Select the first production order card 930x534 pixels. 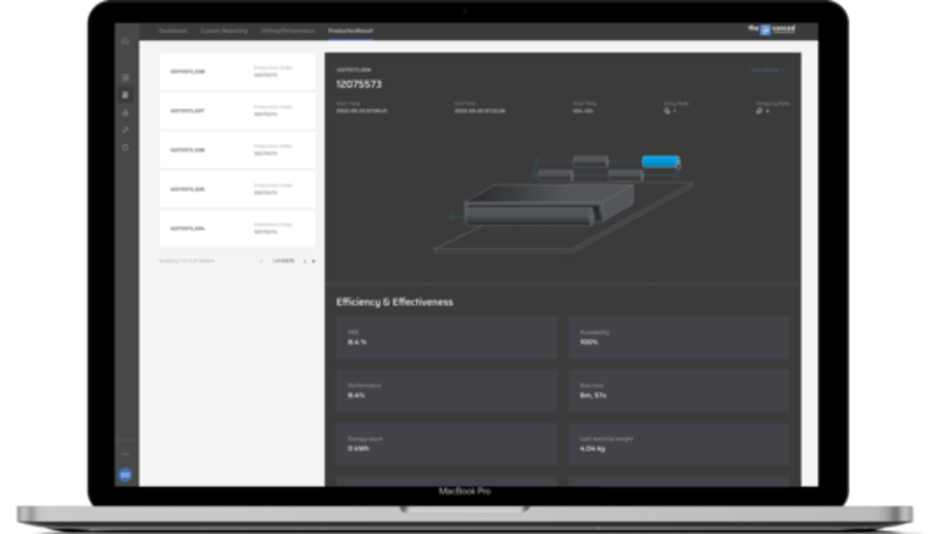237,72
